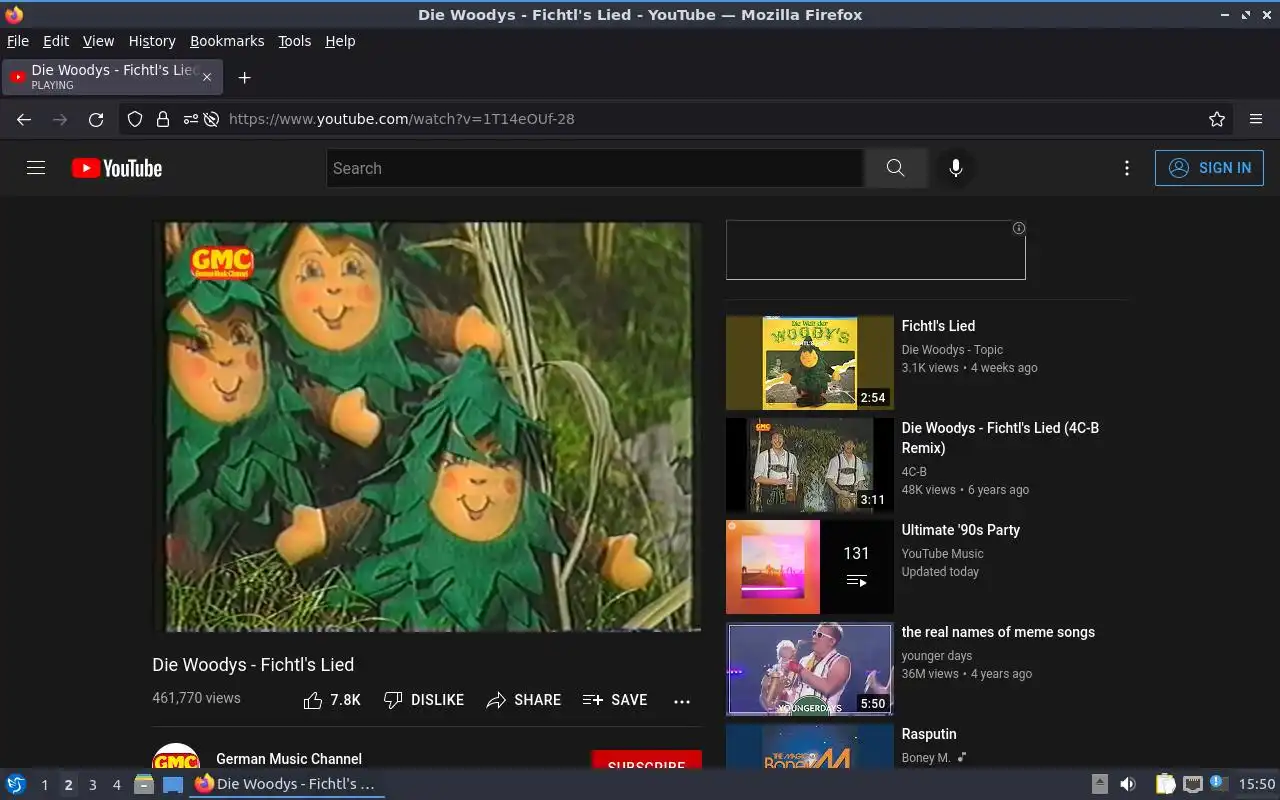
Task: Click the magnifier search button
Action: [895, 168]
